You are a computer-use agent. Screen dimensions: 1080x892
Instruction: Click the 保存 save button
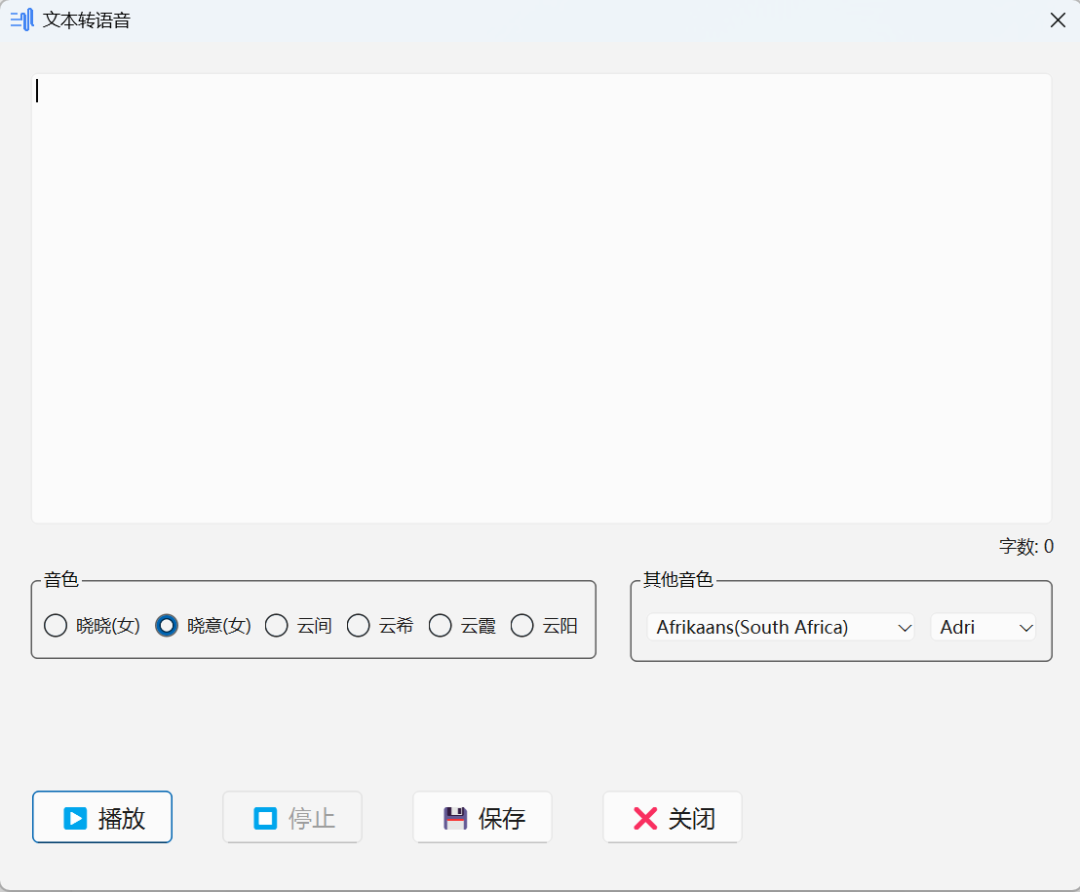482,817
